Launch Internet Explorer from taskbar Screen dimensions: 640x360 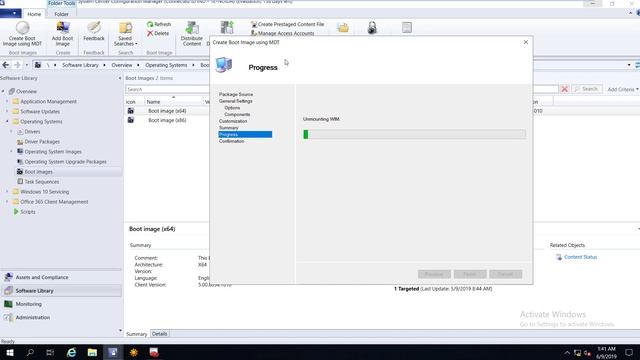point(71,352)
